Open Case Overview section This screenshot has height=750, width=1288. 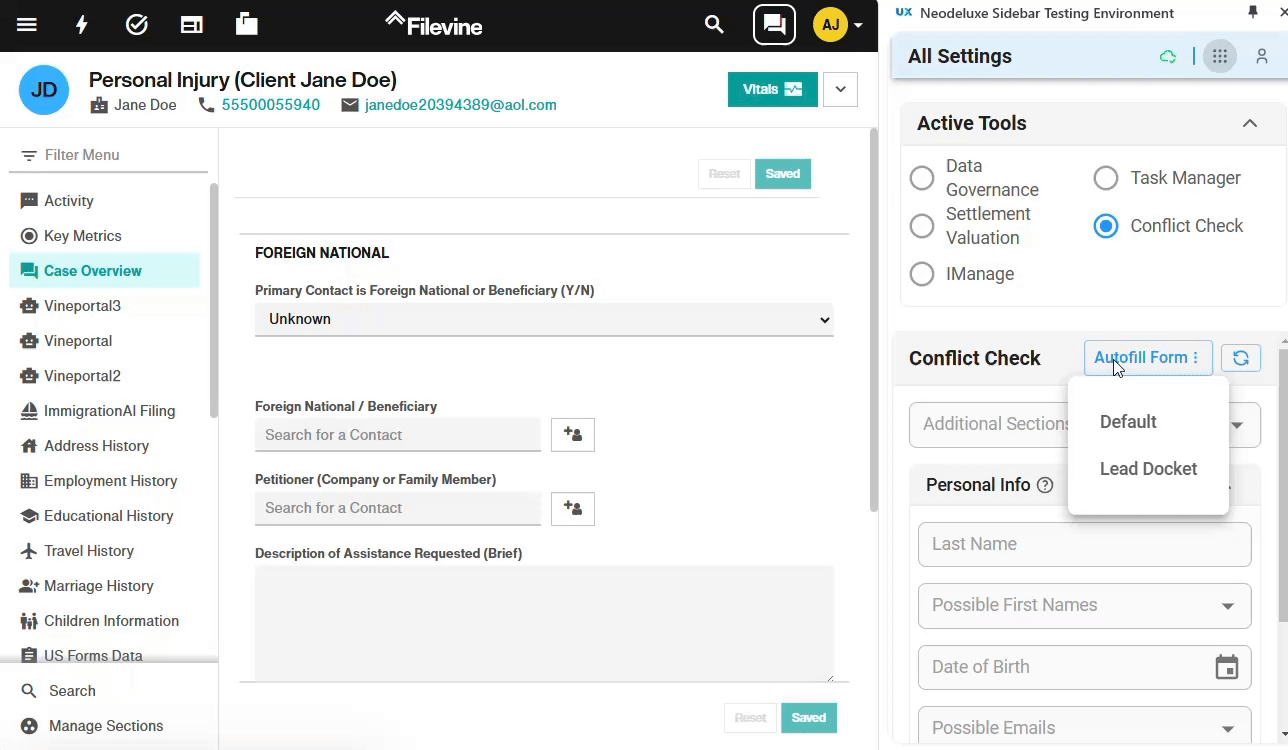tap(104, 271)
